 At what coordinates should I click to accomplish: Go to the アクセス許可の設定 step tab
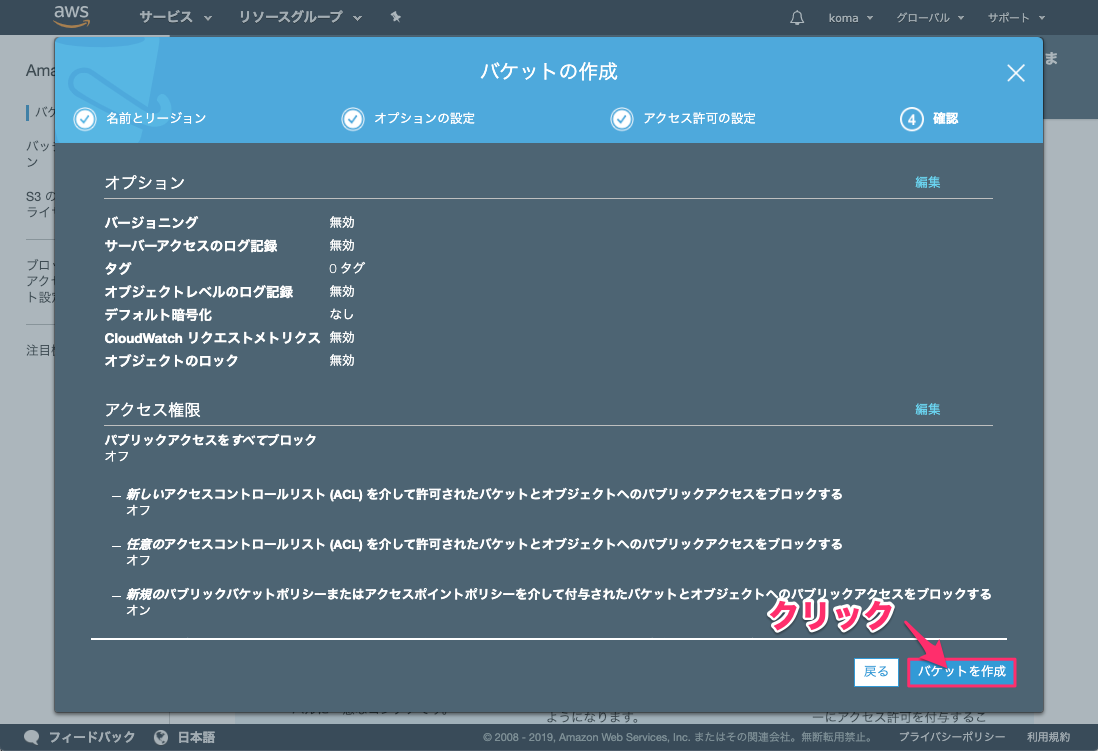point(699,119)
